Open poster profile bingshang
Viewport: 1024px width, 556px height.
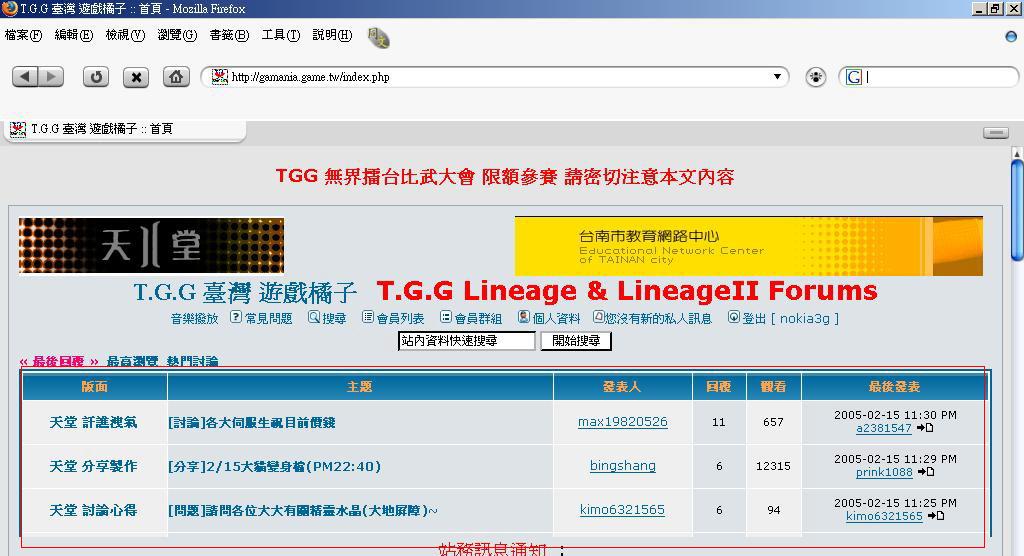[x=622, y=466]
